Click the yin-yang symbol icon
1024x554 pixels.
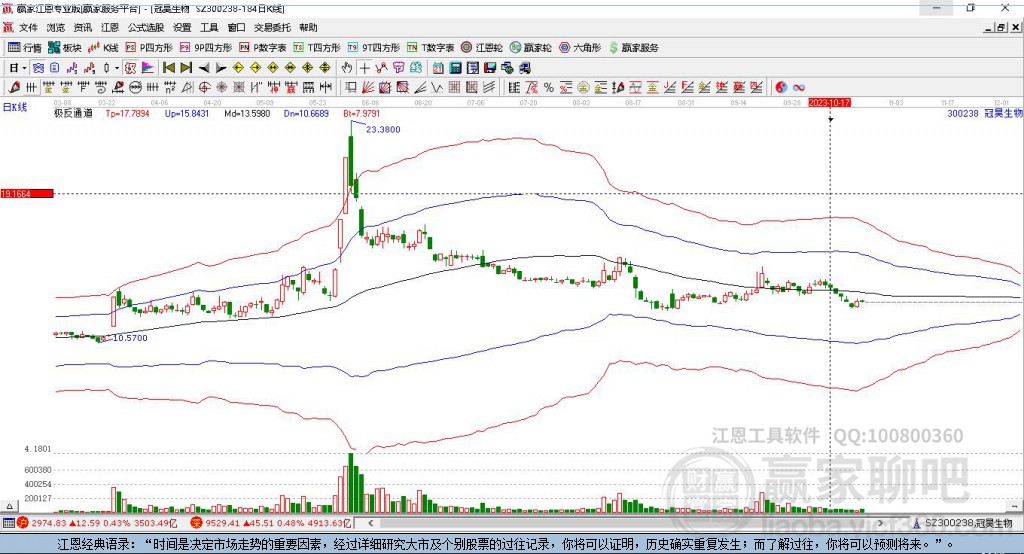click(x=781, y=87)
